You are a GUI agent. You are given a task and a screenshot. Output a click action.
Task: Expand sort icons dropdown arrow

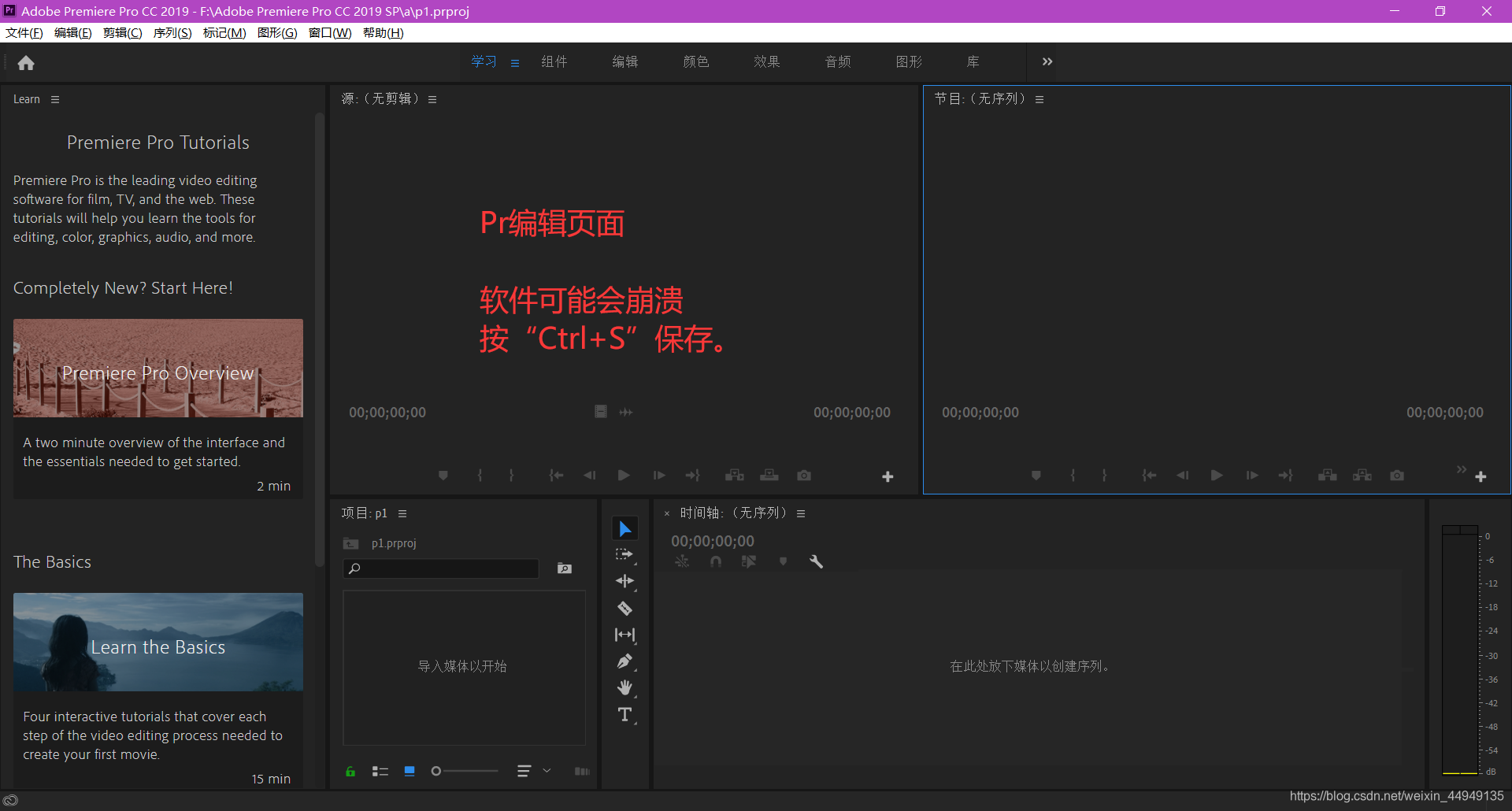pyautogui.click(x=547, y=771)
